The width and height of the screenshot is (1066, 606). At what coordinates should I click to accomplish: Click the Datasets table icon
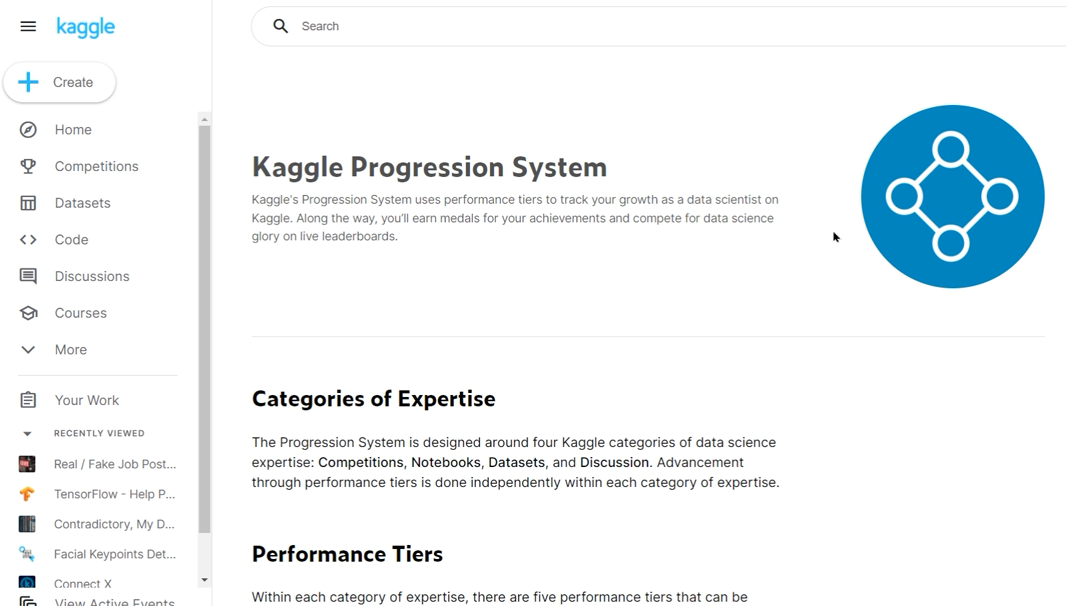pyautogui.click(x=28, y=203)
